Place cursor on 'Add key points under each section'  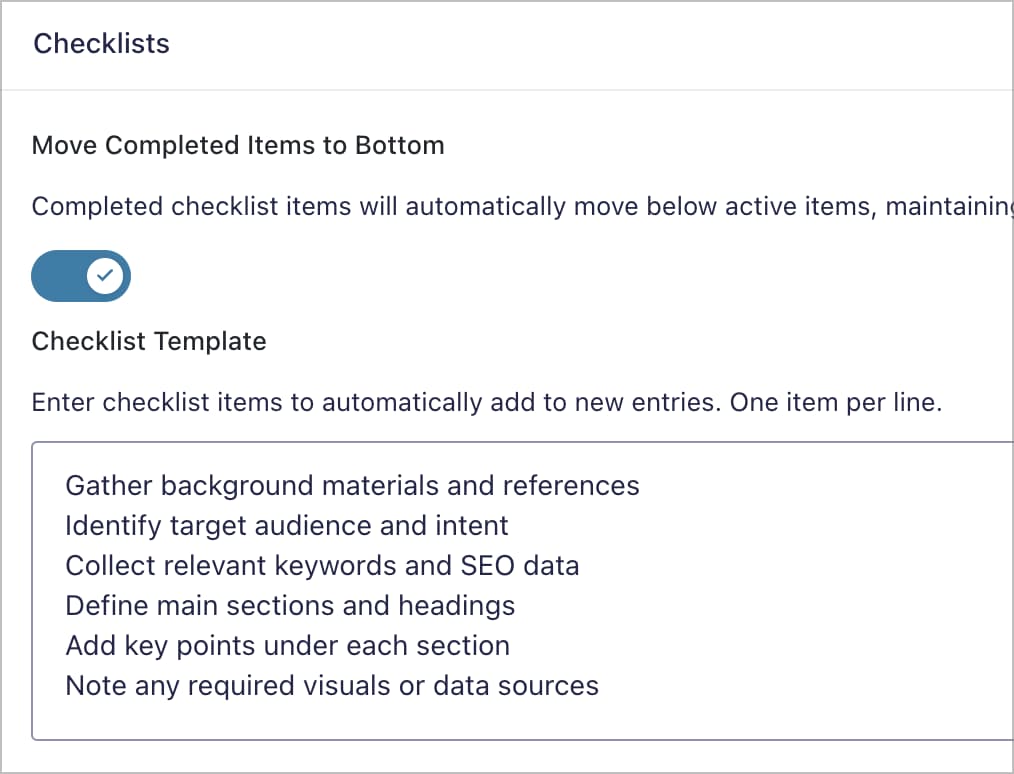coord(287,645)
